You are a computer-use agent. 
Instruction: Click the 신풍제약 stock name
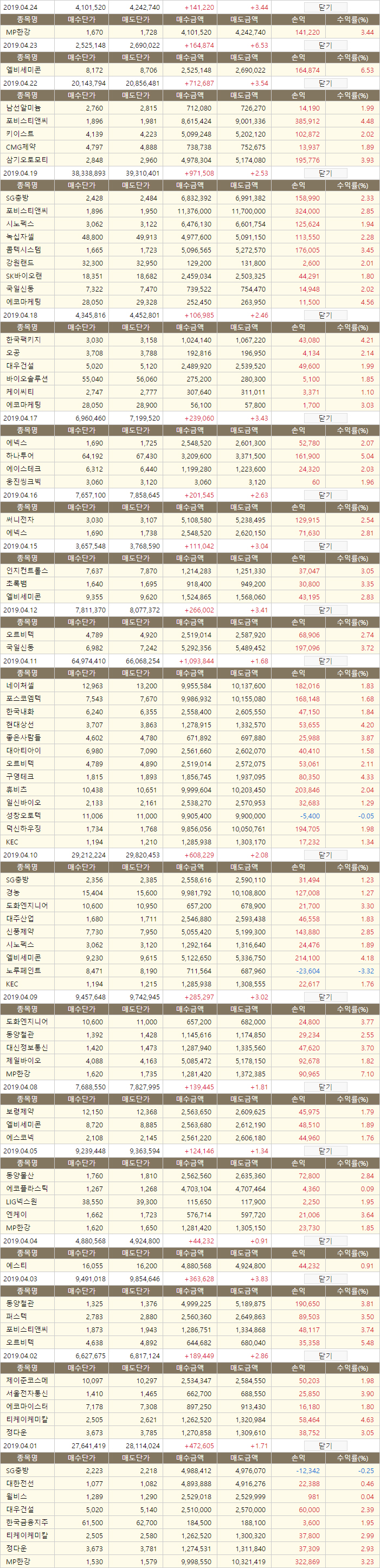(20, 932)
